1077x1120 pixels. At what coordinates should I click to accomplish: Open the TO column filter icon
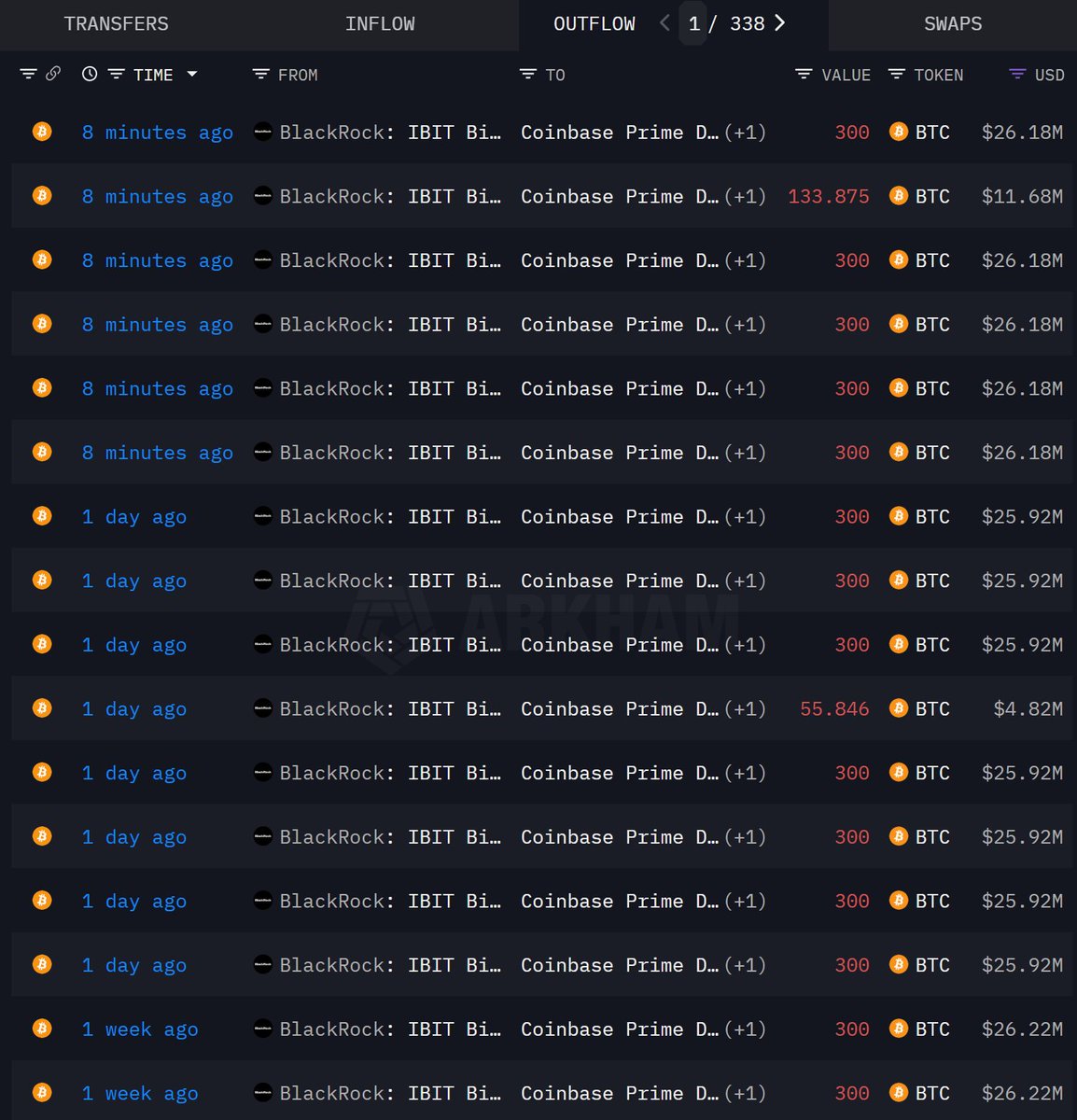528,74
